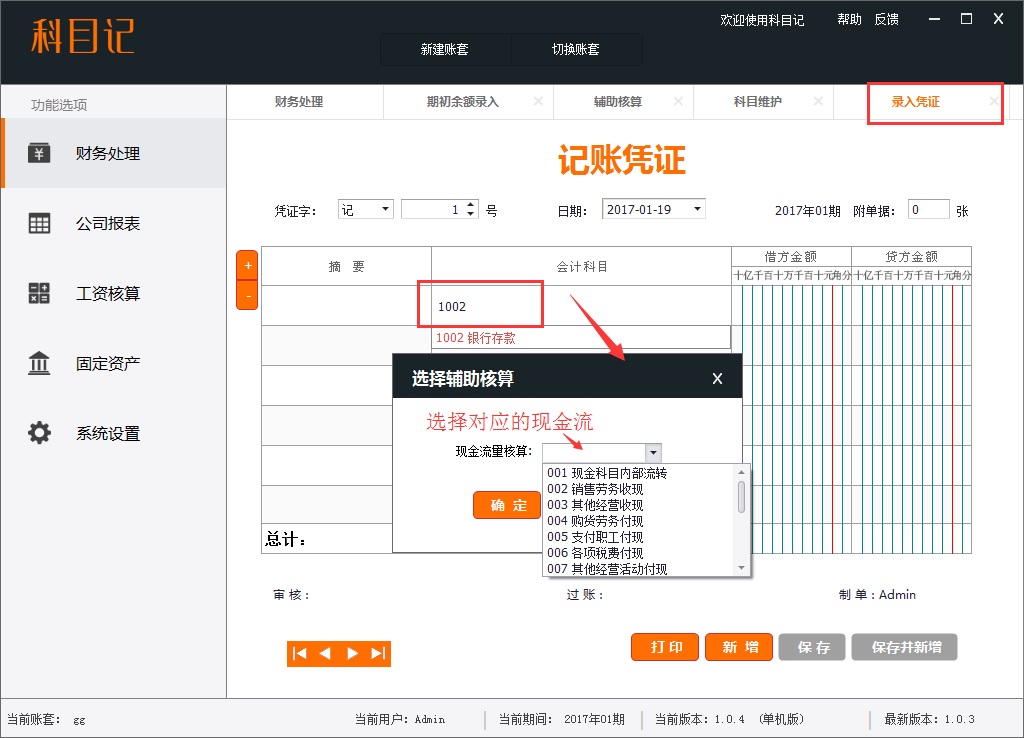Expand the 凭证字 dropdown
1024x738 pixels.
tap(386, 210)
